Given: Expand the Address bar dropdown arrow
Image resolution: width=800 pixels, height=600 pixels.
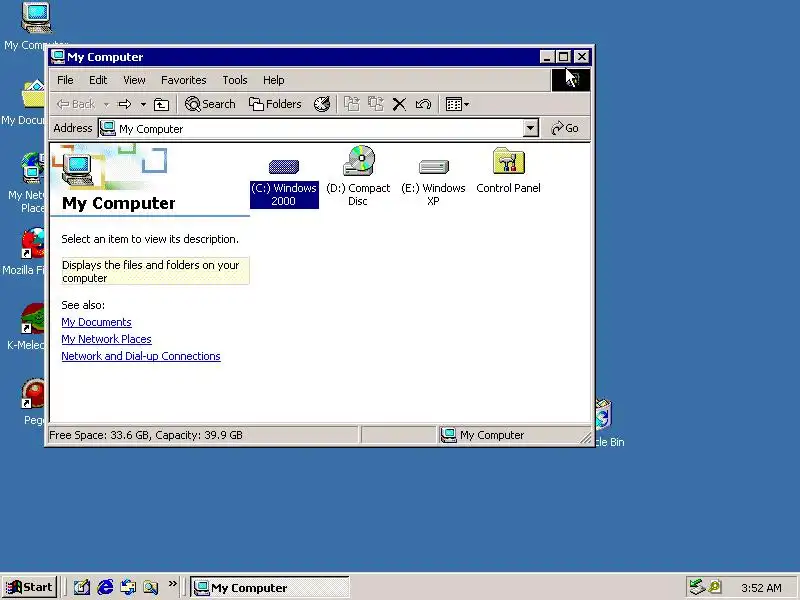Looking at the screenshot, I should pos(531,129).
